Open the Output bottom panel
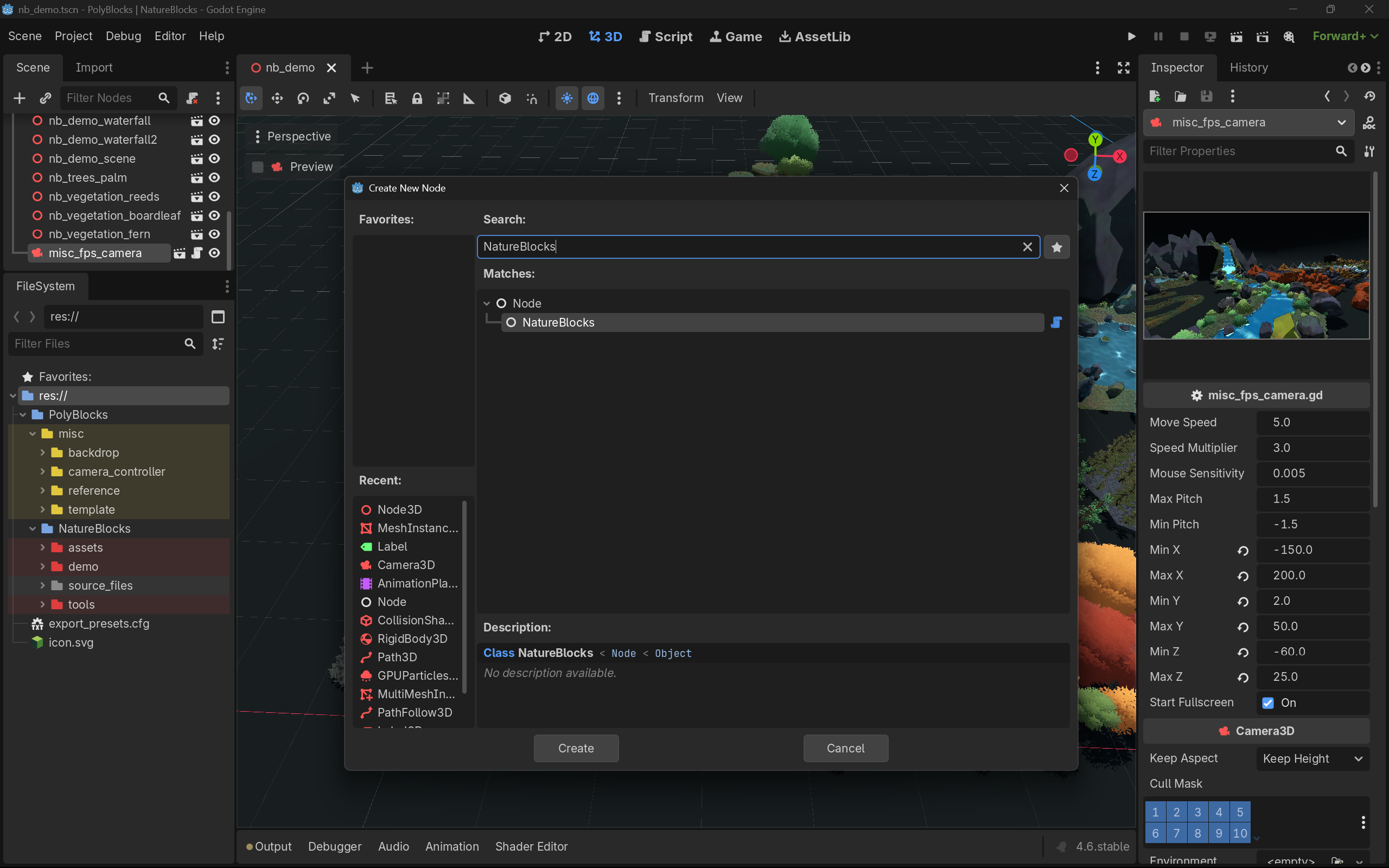 [269, 847]
